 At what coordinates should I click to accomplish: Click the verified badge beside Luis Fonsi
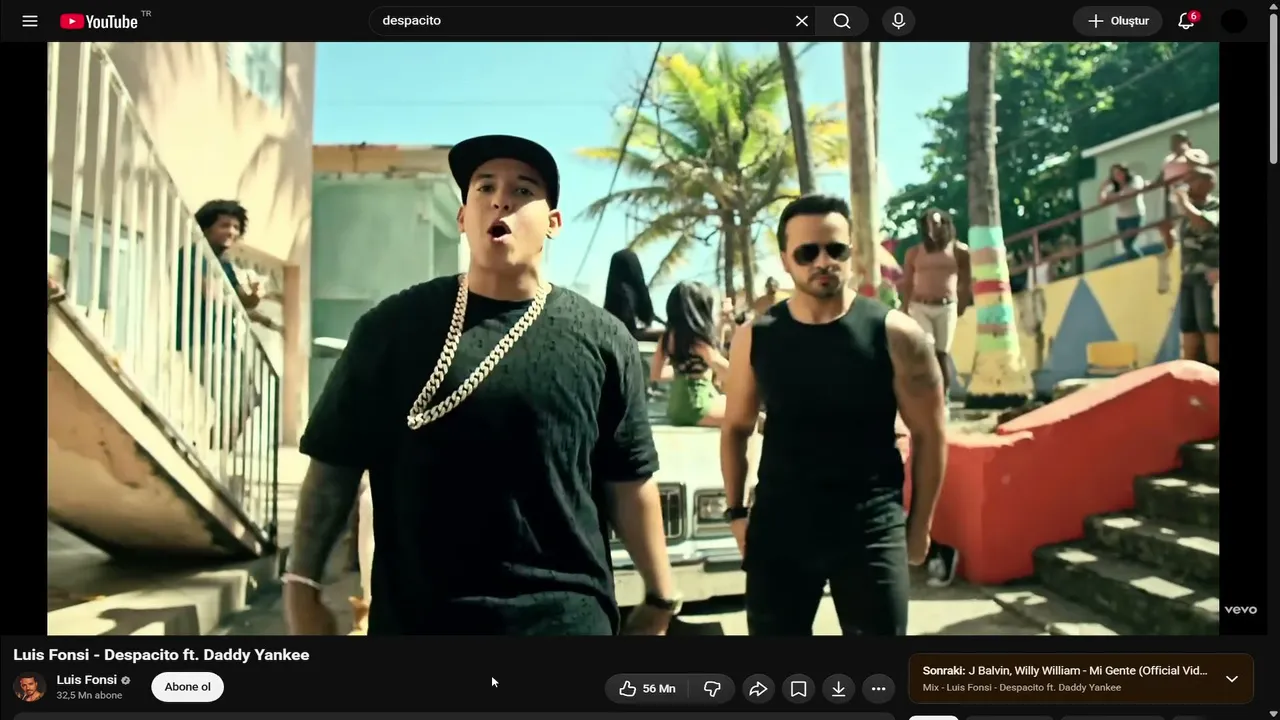click(x=125, y=681)
